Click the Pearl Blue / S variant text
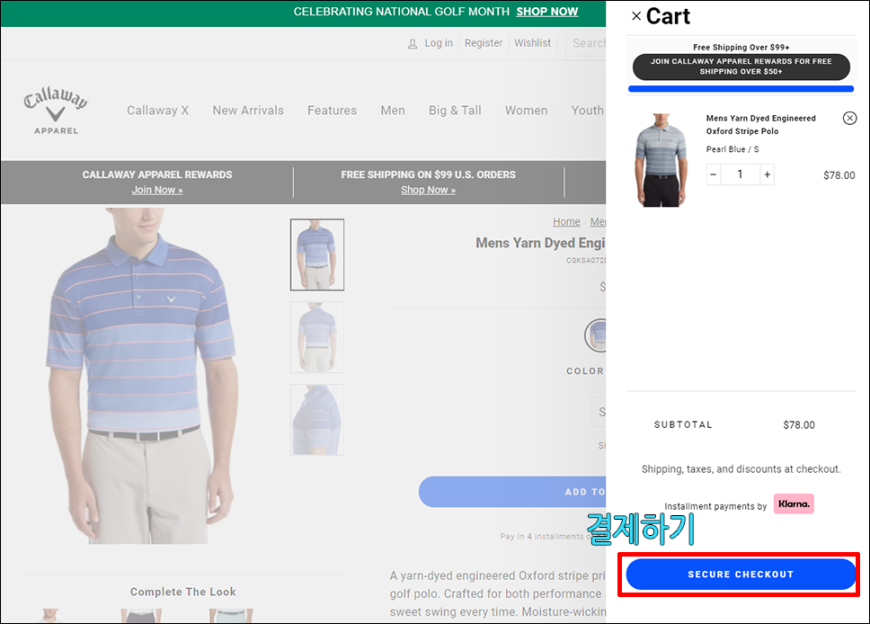870x624 pixels. [x=732, y=149]
